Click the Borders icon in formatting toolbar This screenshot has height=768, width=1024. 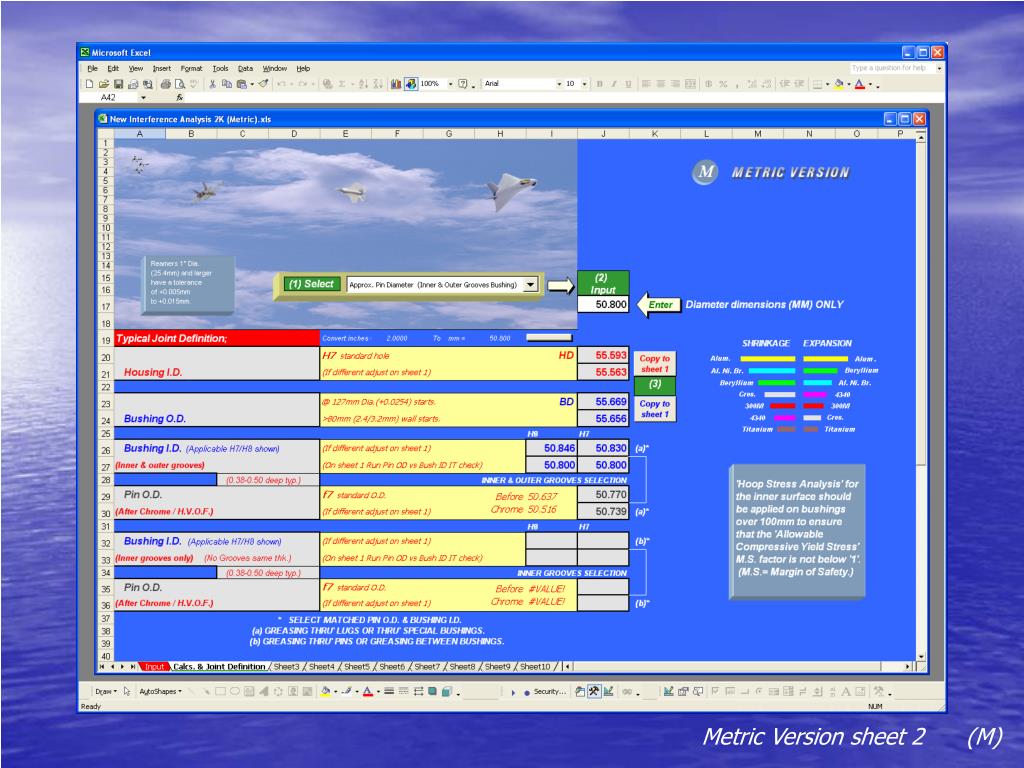coord(815,84)
